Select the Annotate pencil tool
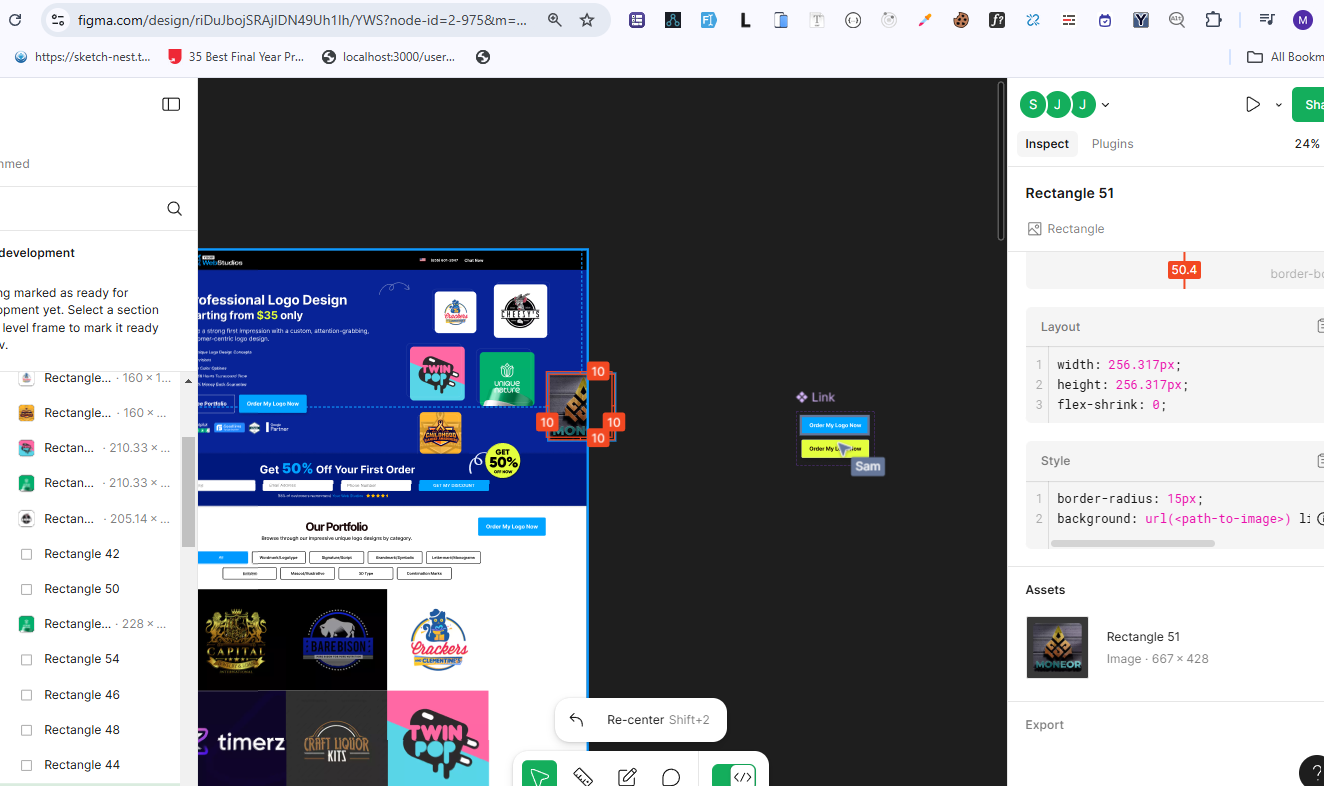 coord(627,777)
